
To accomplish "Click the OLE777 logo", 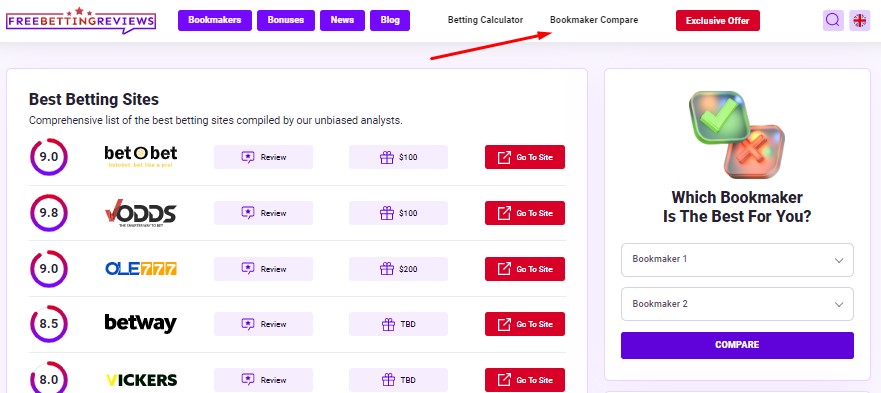I will pyautogui.click(x=140, y=269).
